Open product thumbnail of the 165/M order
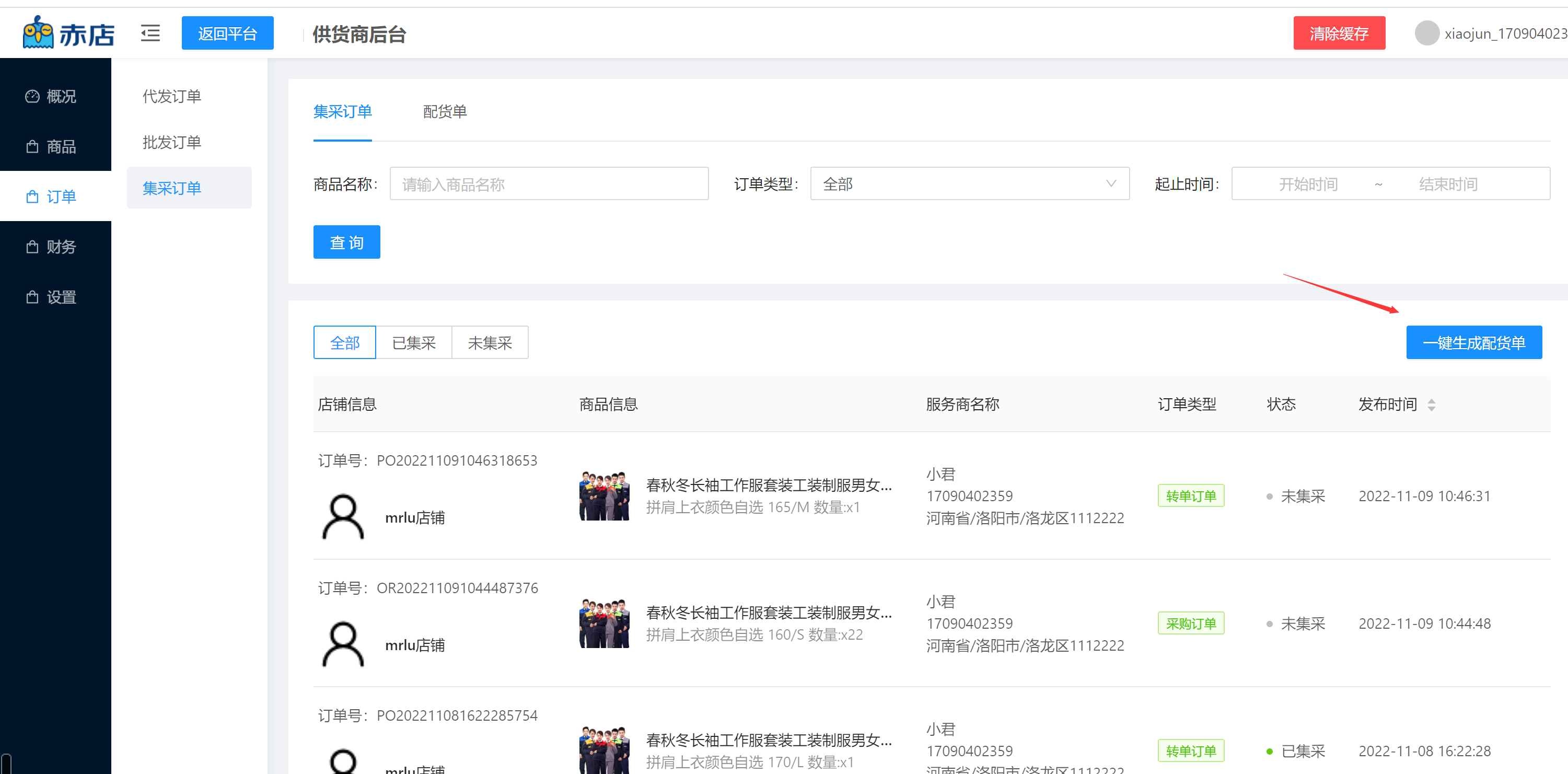The height and width of the screenshot is (774, 1568). coord(604,495)
